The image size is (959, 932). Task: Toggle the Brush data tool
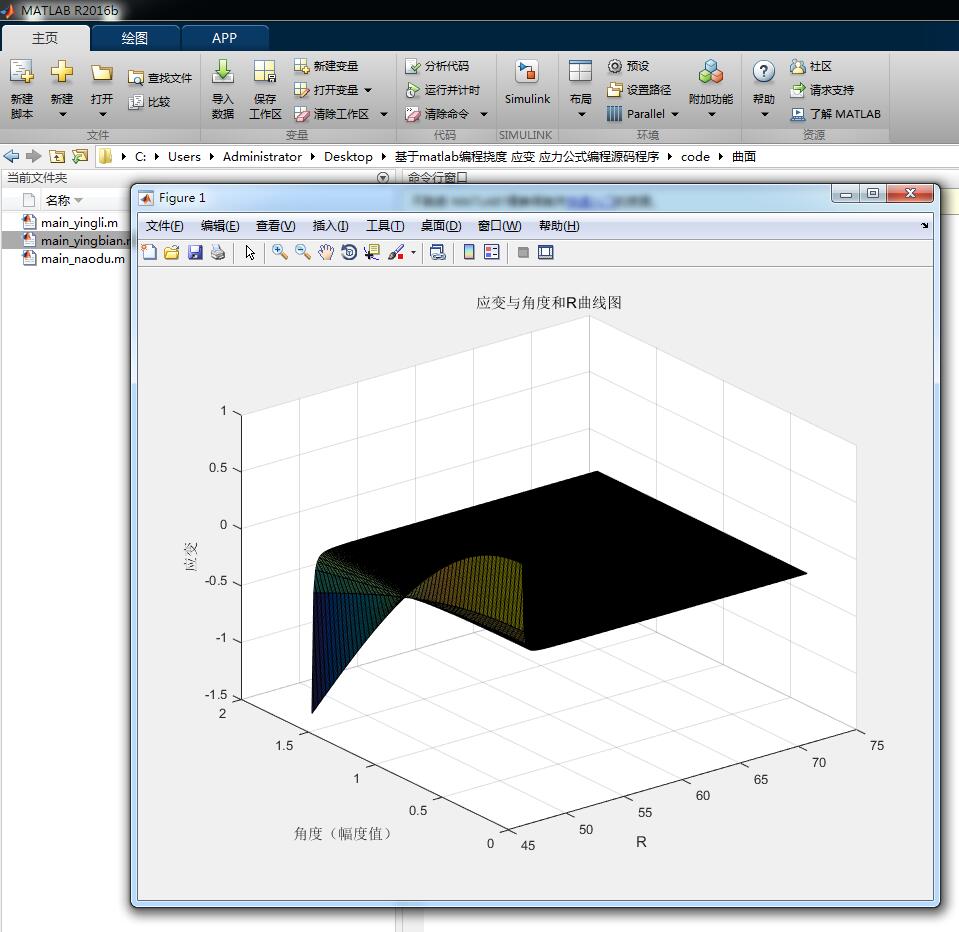(x=396, y=252)
